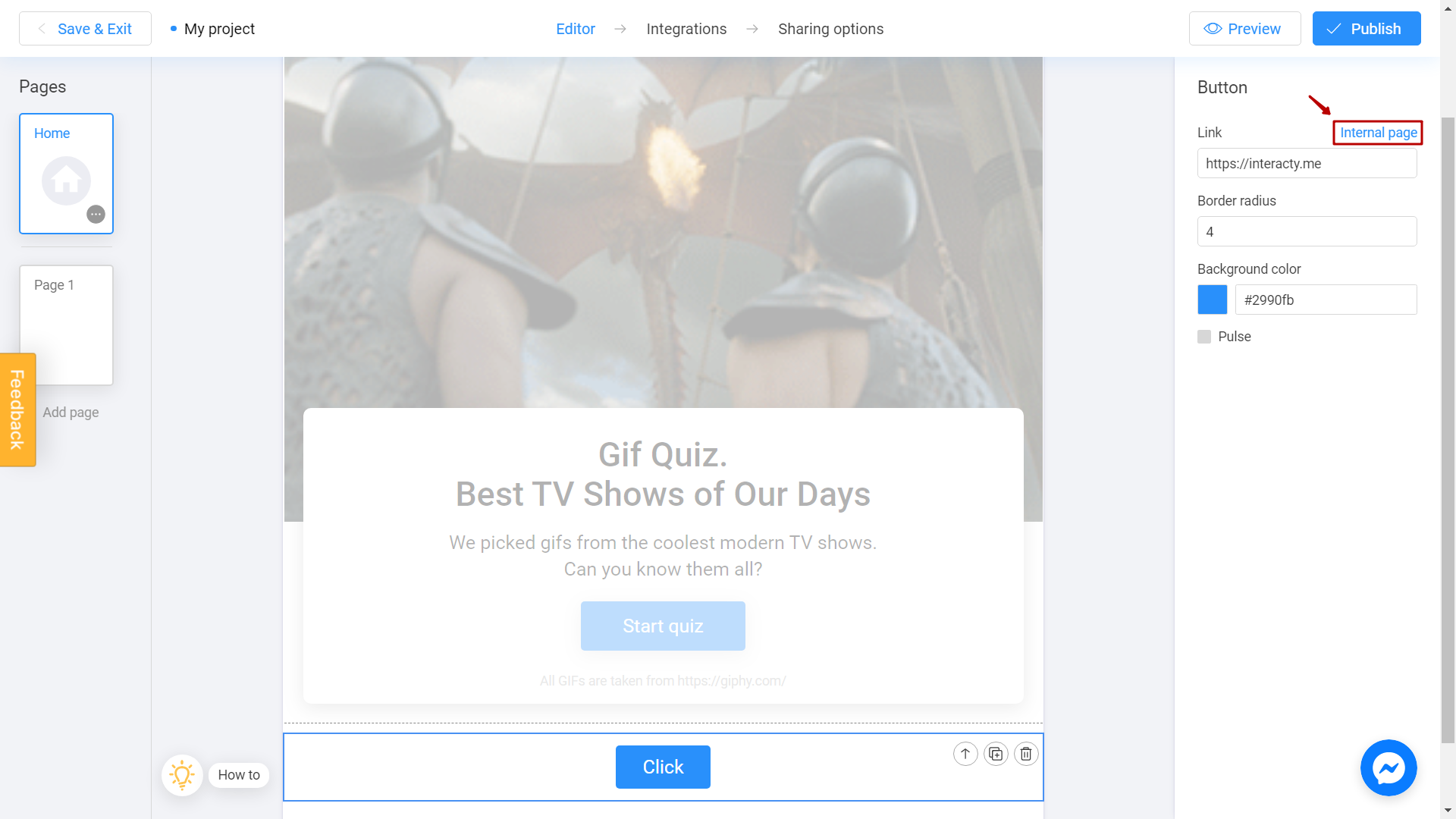Expand the Sharing options step
This screenshot has height=819, width=1456.
pos(831,28)
